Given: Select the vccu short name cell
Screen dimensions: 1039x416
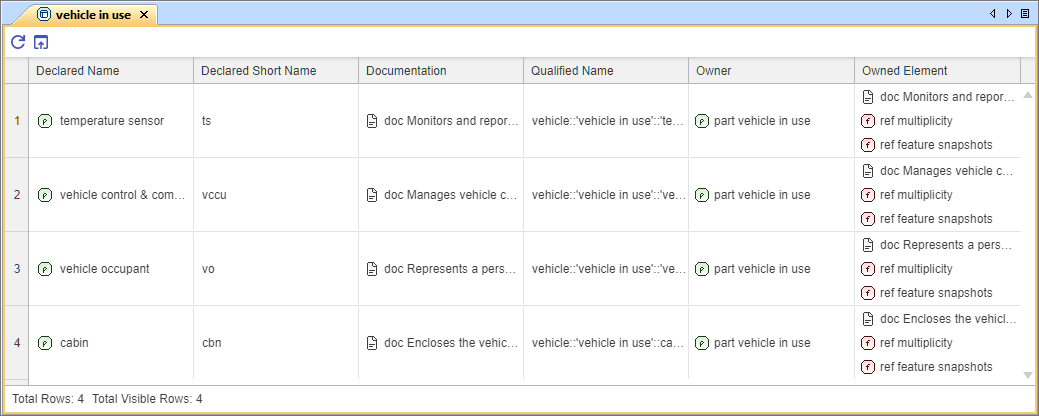Looking at the screenshot, I should click(x=275, y=195).
